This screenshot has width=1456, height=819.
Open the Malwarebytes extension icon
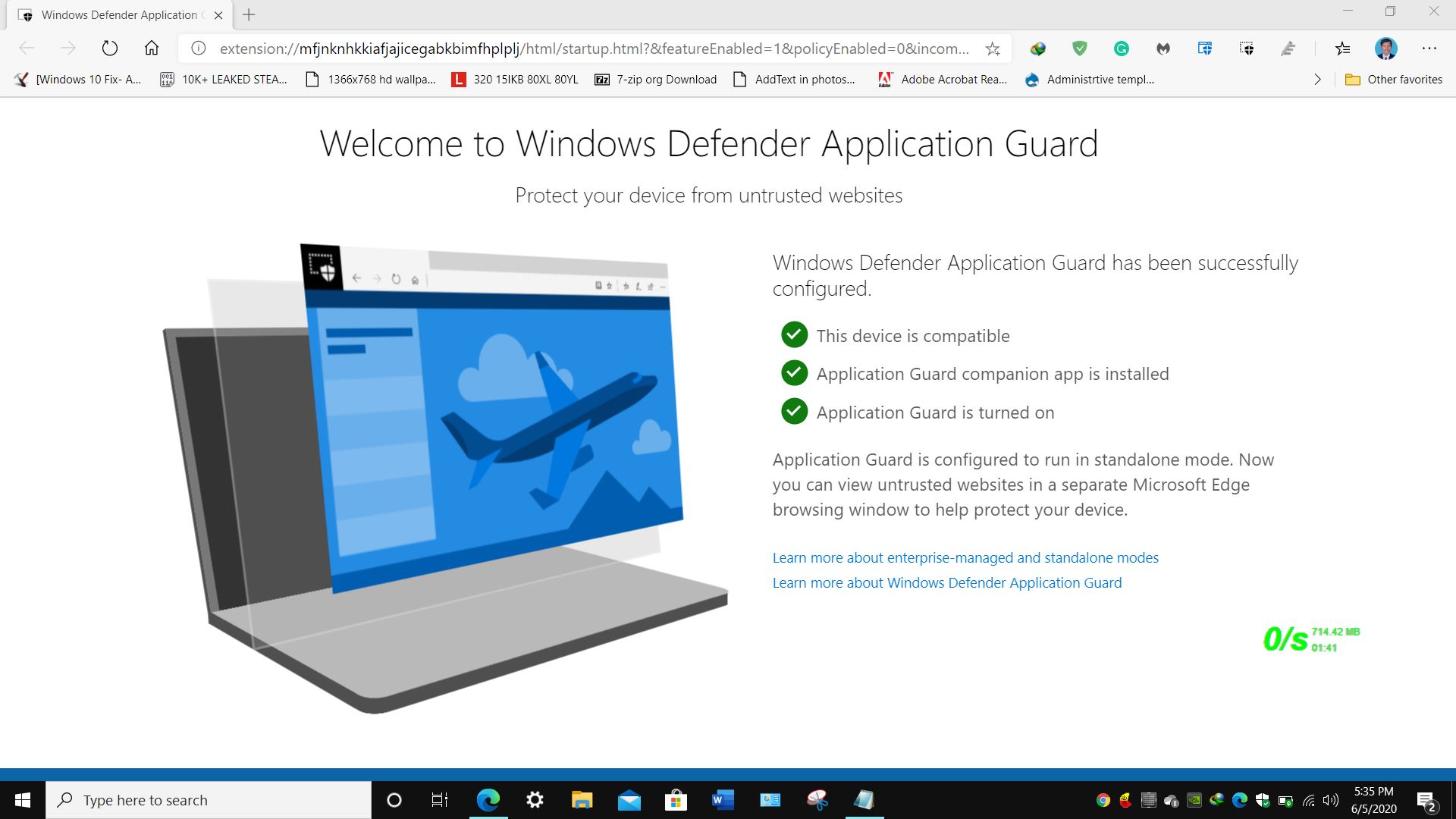coord(1163,49)
